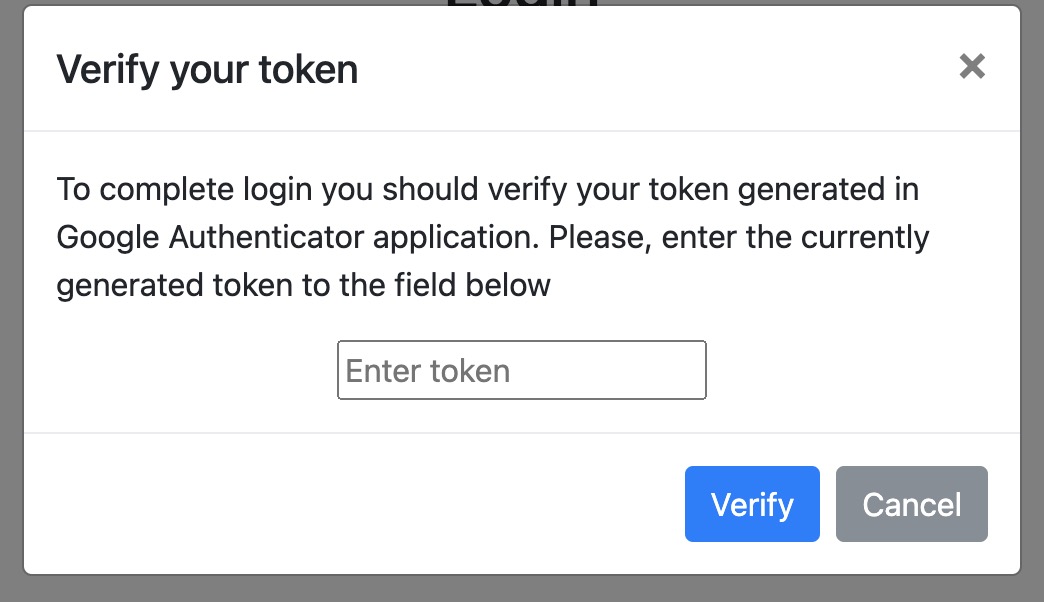
Task: Click the dimmed backdrop left of dialog
Action: 11,300
